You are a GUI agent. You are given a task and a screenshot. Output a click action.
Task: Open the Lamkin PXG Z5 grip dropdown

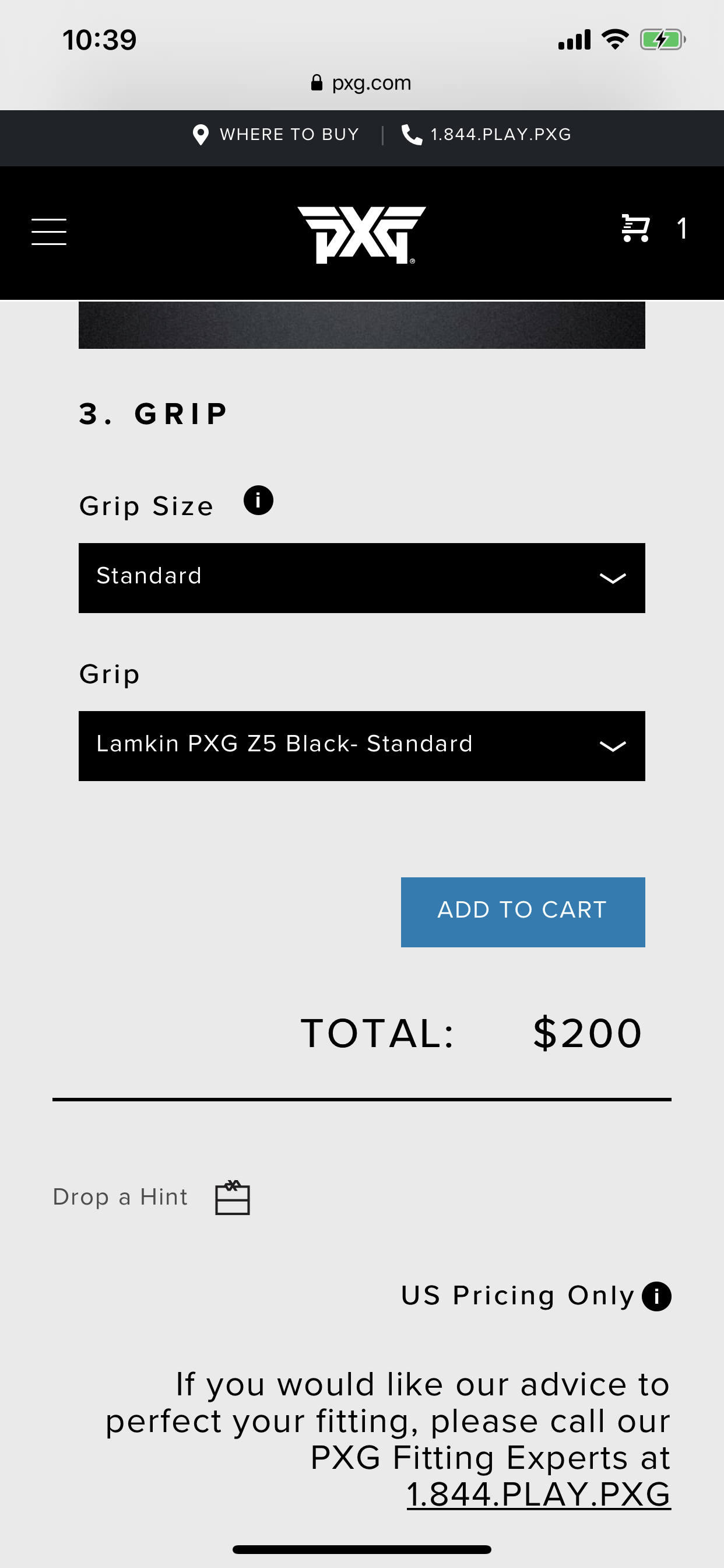[x=361, y=745]
